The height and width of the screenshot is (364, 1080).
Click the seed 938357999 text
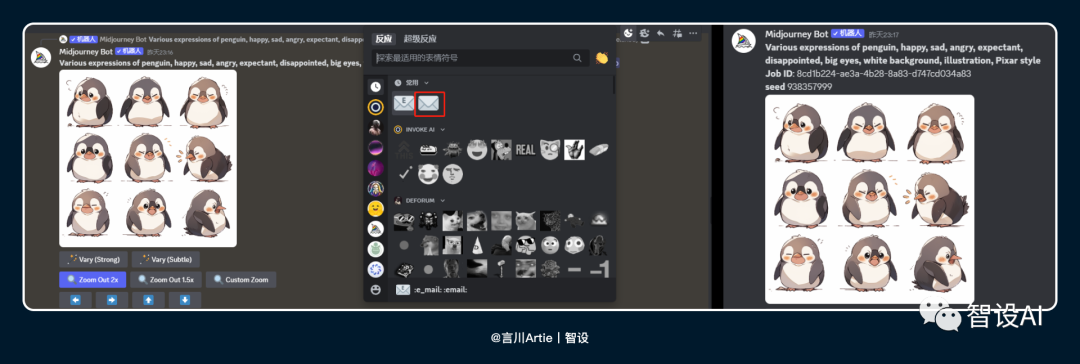(798, 87)
